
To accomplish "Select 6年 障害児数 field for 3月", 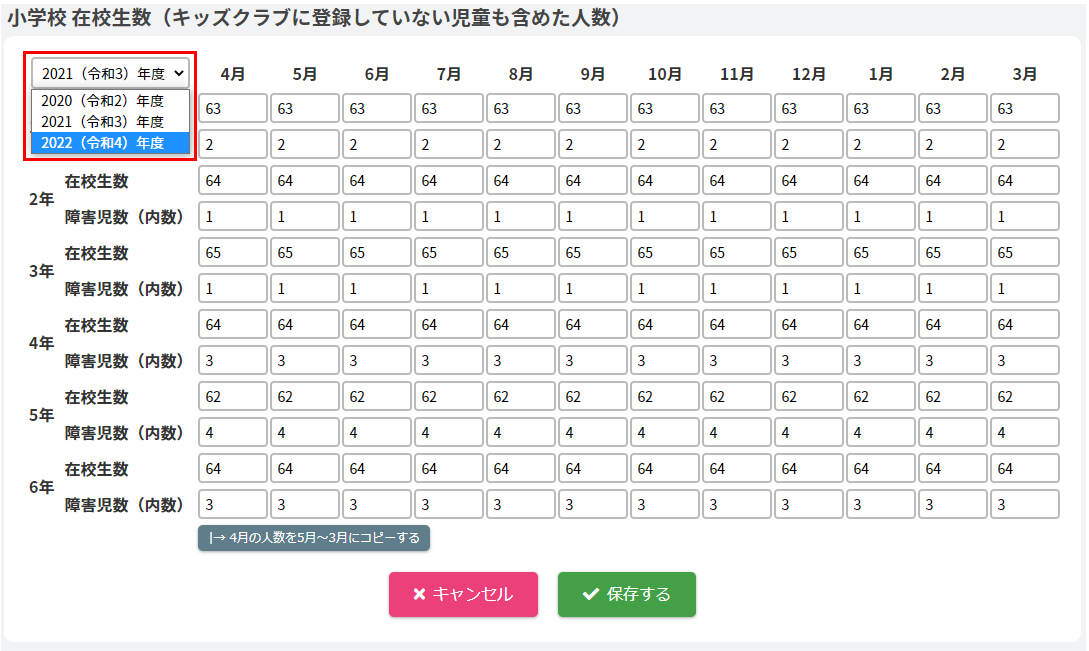I will coord(1024,504).
